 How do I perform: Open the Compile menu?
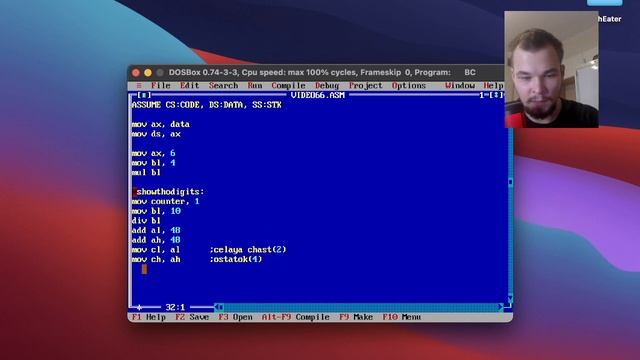[288, 86]
